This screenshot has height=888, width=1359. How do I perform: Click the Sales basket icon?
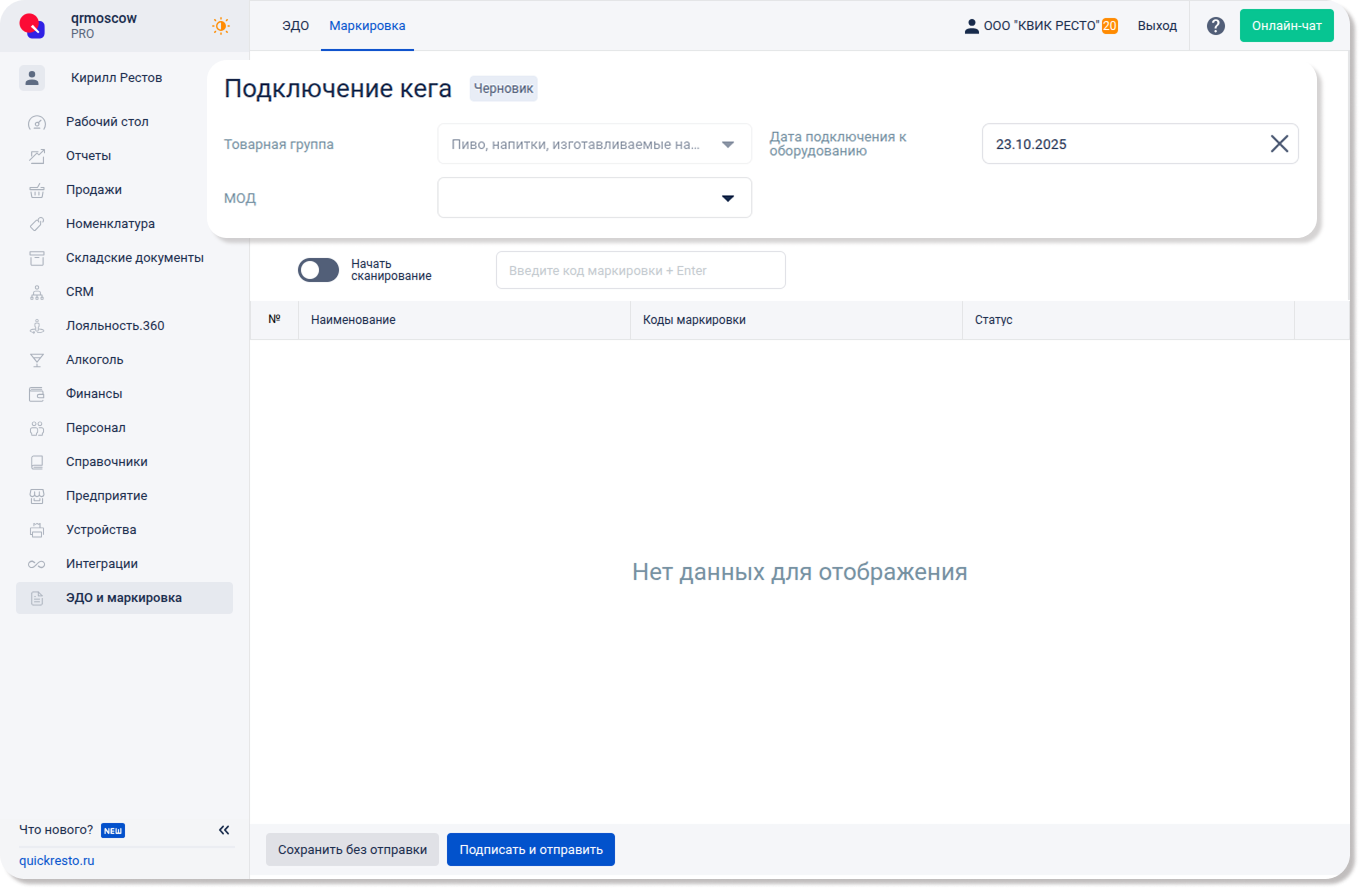click(37, 190)
